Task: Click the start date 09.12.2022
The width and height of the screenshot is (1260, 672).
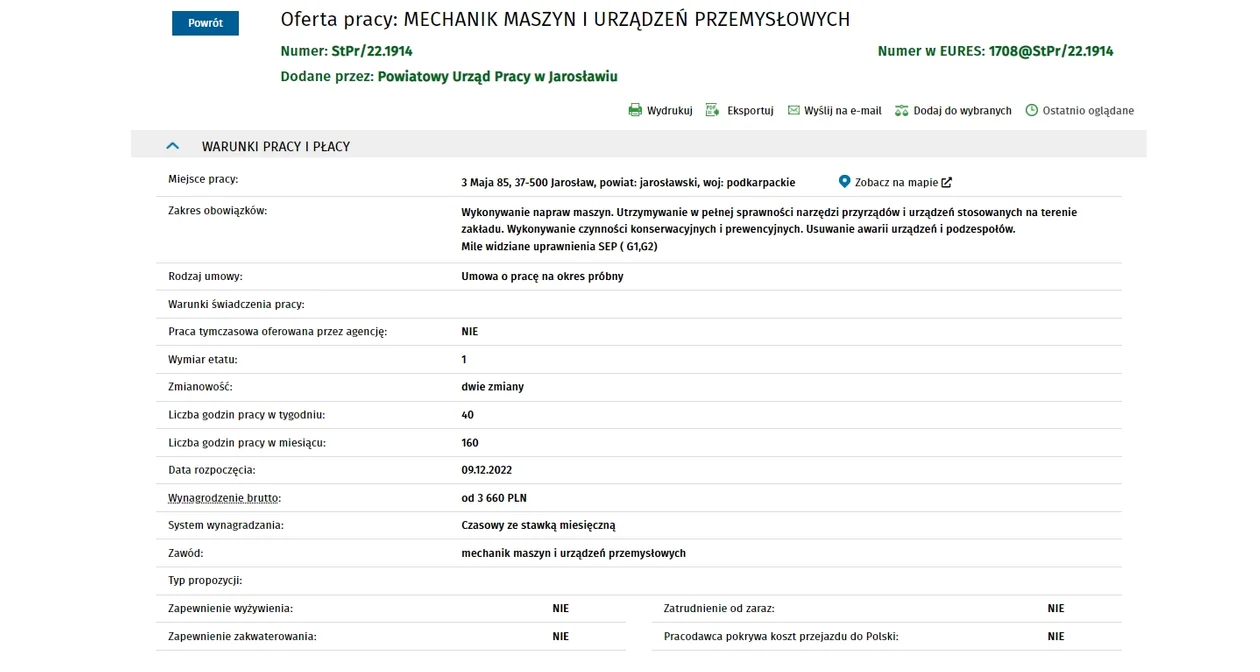Action: coord(486,470)
